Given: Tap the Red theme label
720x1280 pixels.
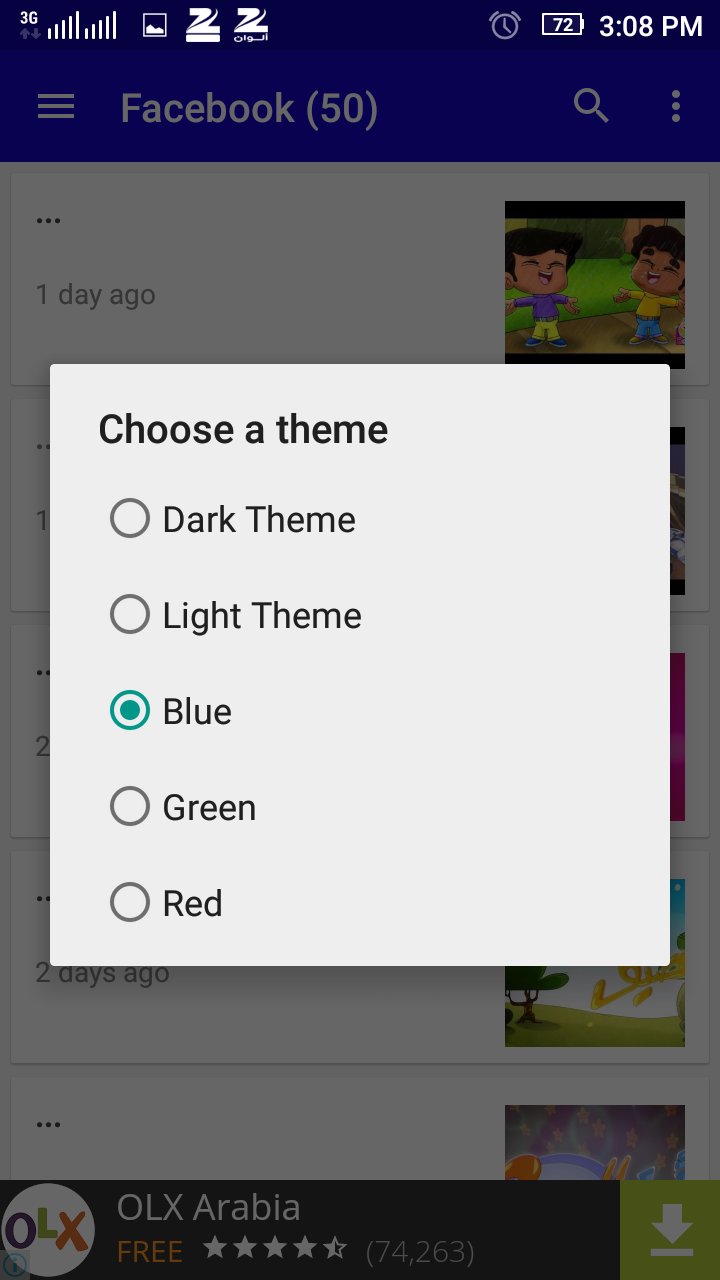Looking at the screenshot, I should (193, 903).
